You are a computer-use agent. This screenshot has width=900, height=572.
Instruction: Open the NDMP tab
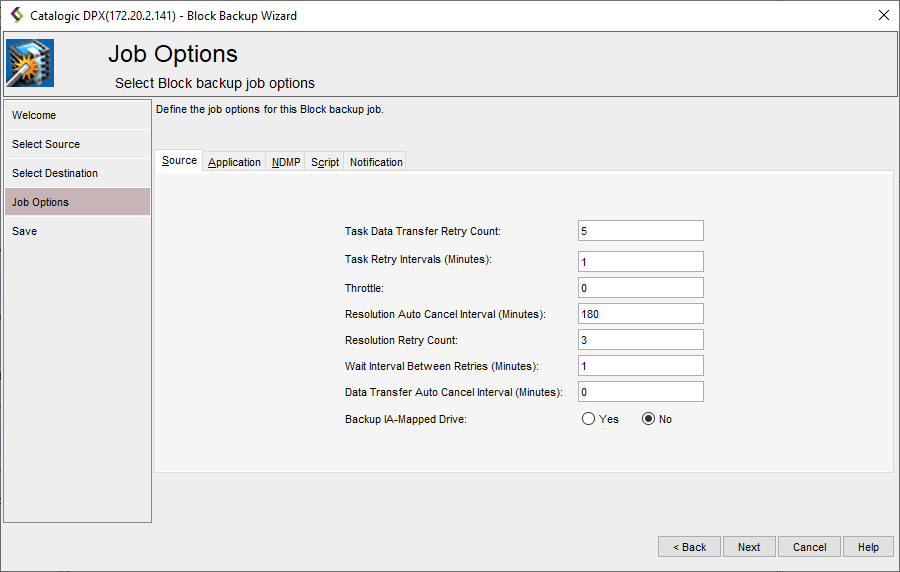click(285, 162)
